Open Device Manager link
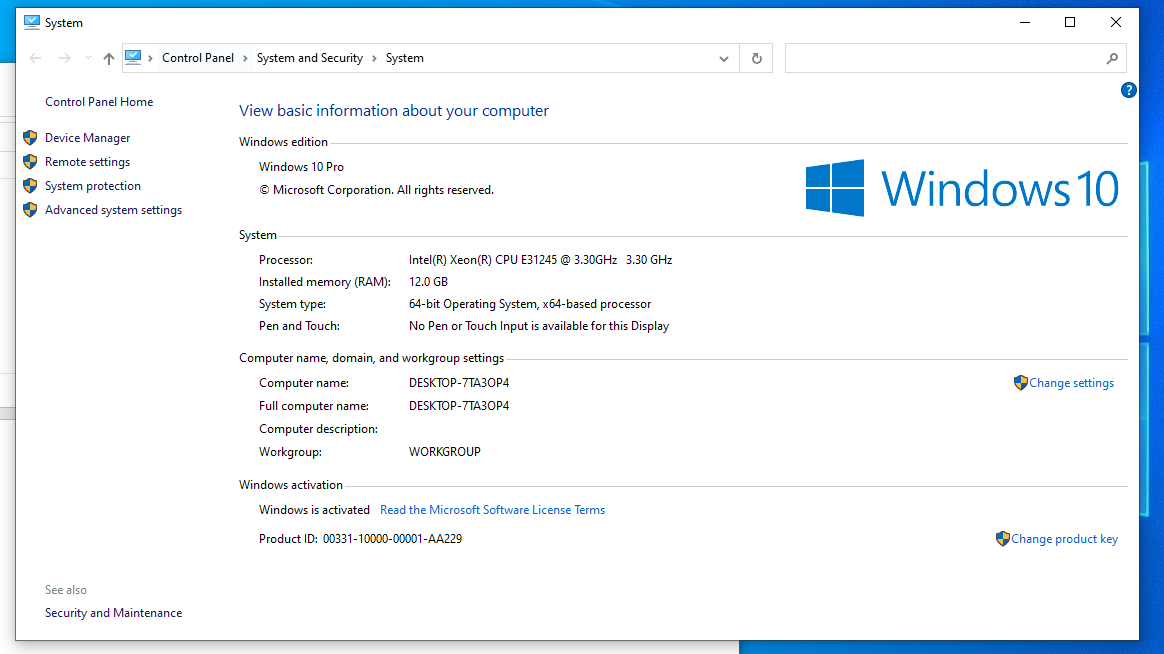The image size is (1164, 654). coord(88,138)
